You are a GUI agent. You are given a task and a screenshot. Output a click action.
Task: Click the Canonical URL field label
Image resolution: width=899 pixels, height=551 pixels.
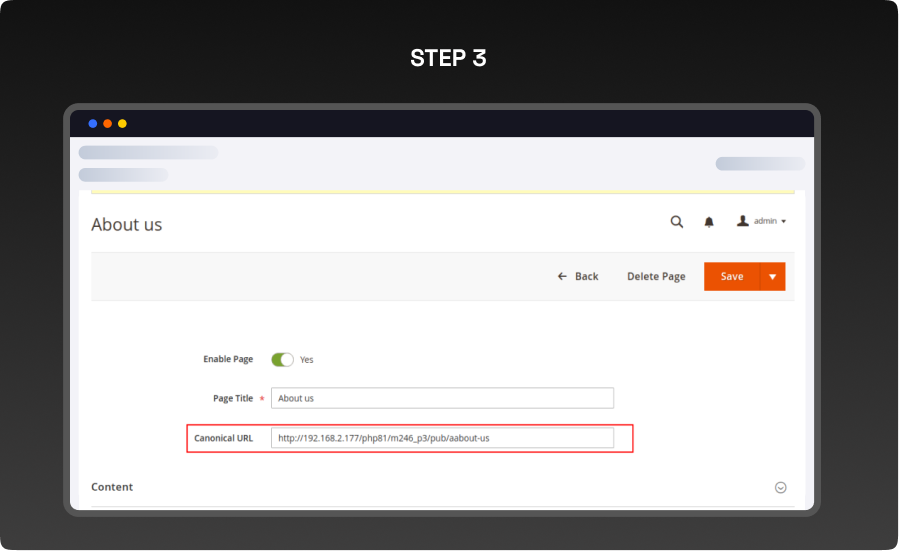pyautogui.click(x=223, y=438)
